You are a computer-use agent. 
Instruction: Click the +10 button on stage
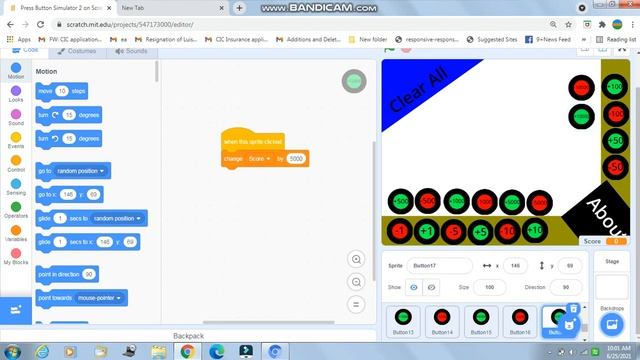535,230
